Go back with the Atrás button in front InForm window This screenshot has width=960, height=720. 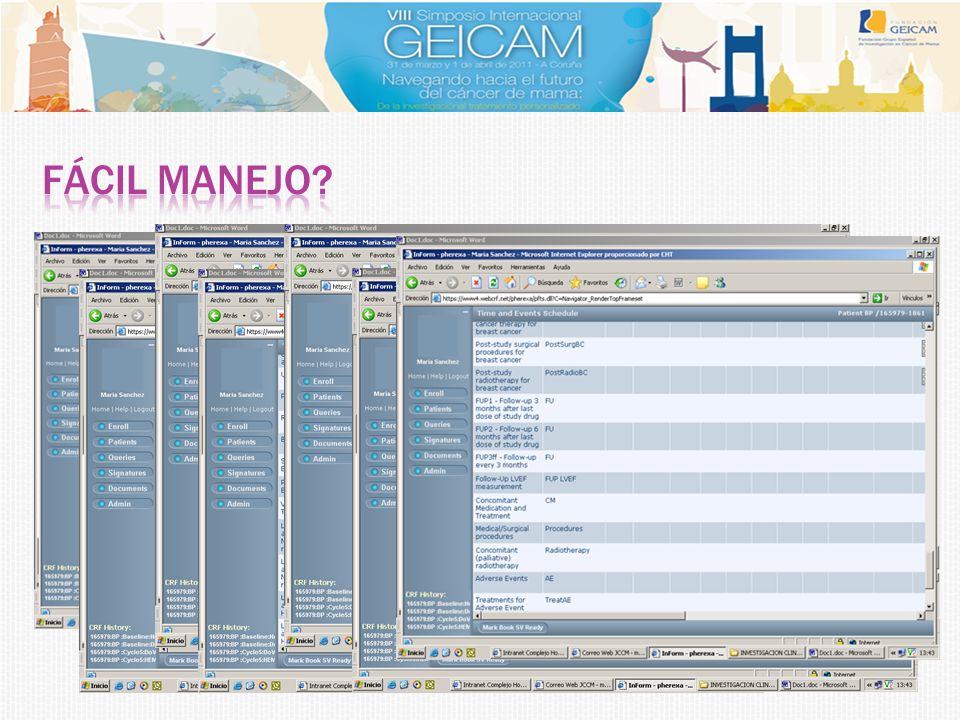[419, 282]
